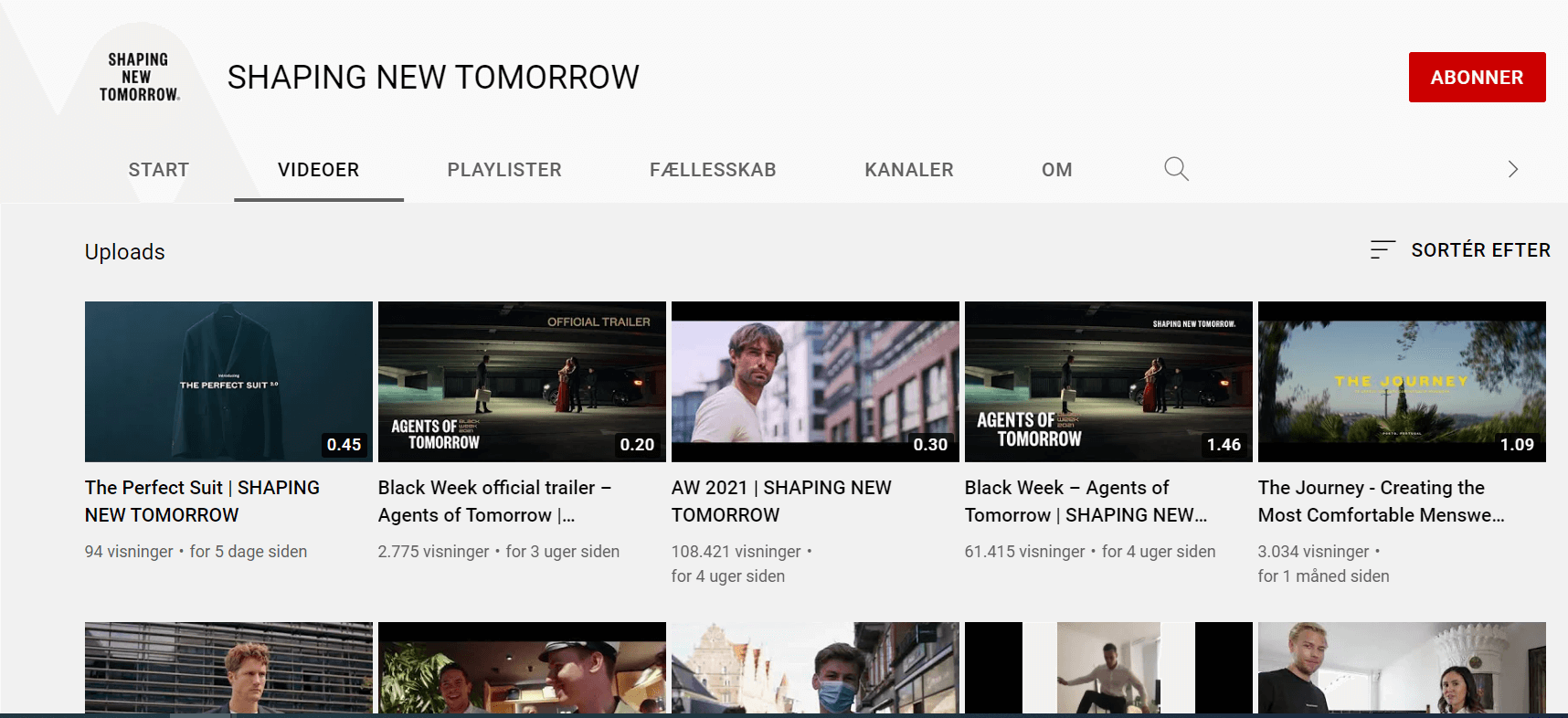This screenshot has width=1568, height=718.
Task: Select the VIDEOER tab
Action: coord(318,170)
